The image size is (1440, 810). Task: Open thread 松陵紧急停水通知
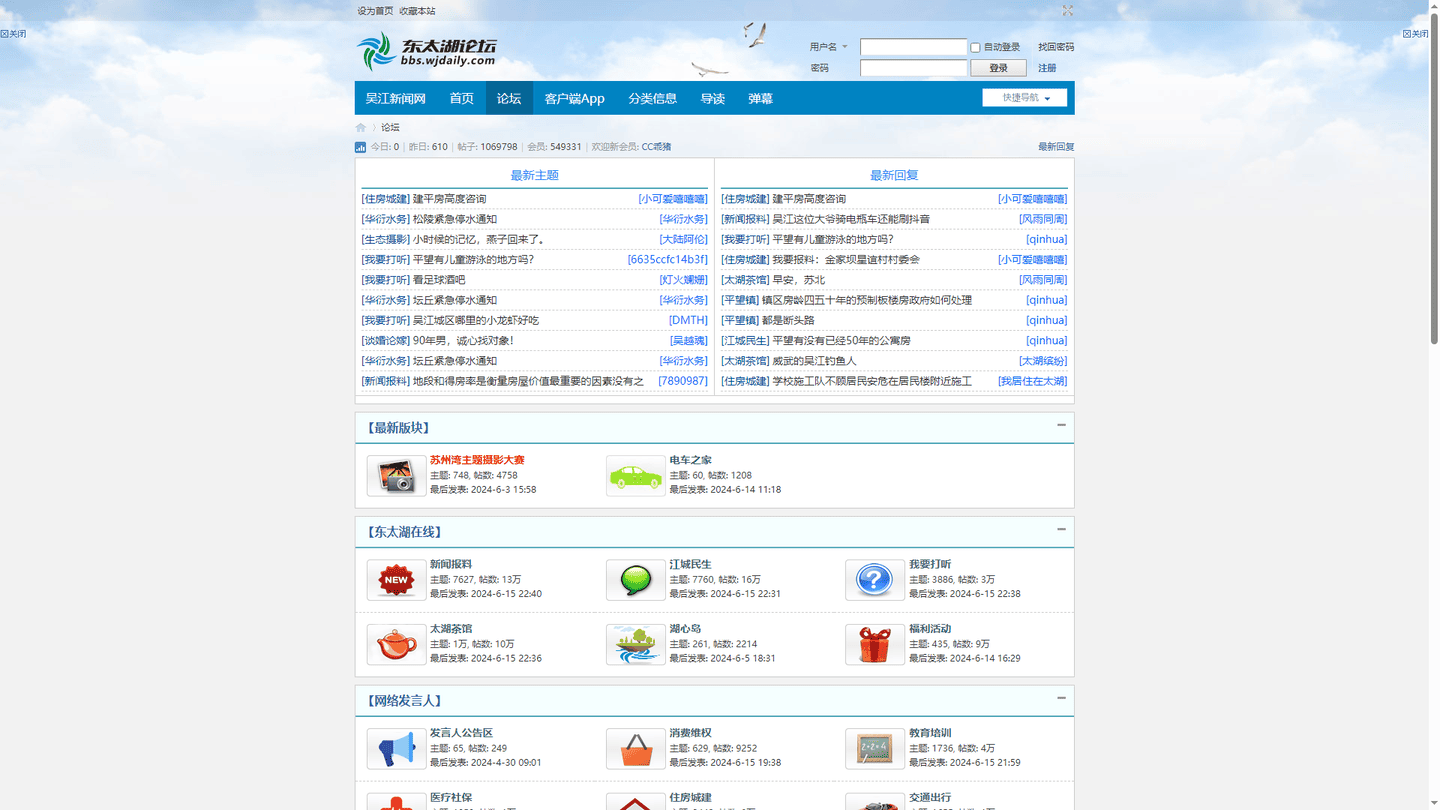(x=455, y=219)
